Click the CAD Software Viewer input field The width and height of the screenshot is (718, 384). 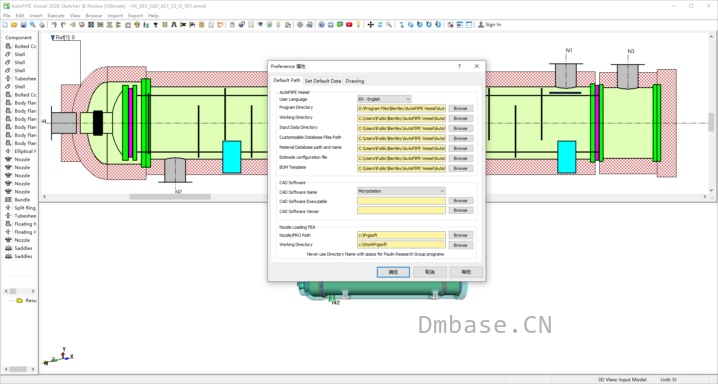click(401, 211)
